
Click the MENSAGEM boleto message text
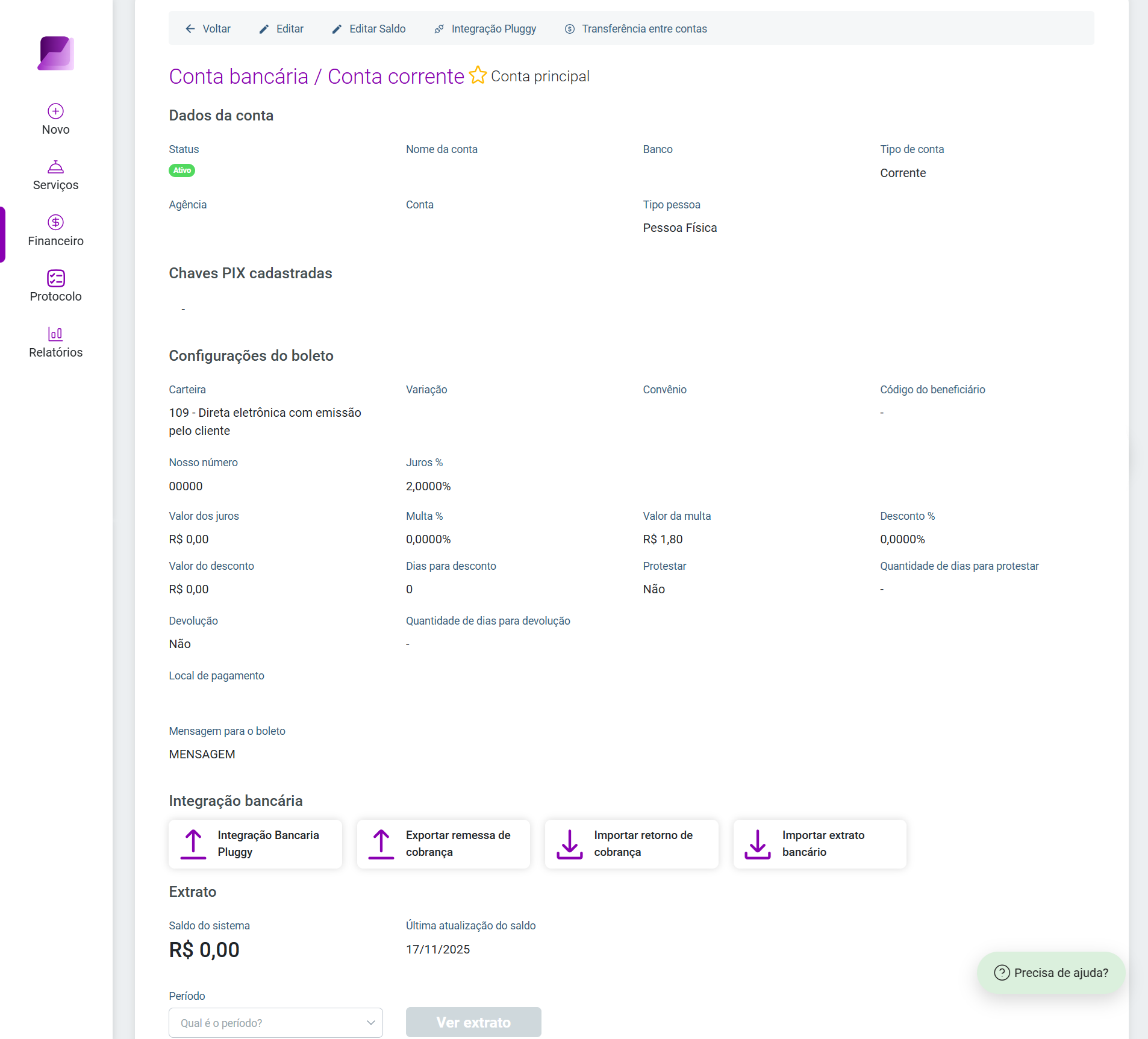(x=202, y=754)
